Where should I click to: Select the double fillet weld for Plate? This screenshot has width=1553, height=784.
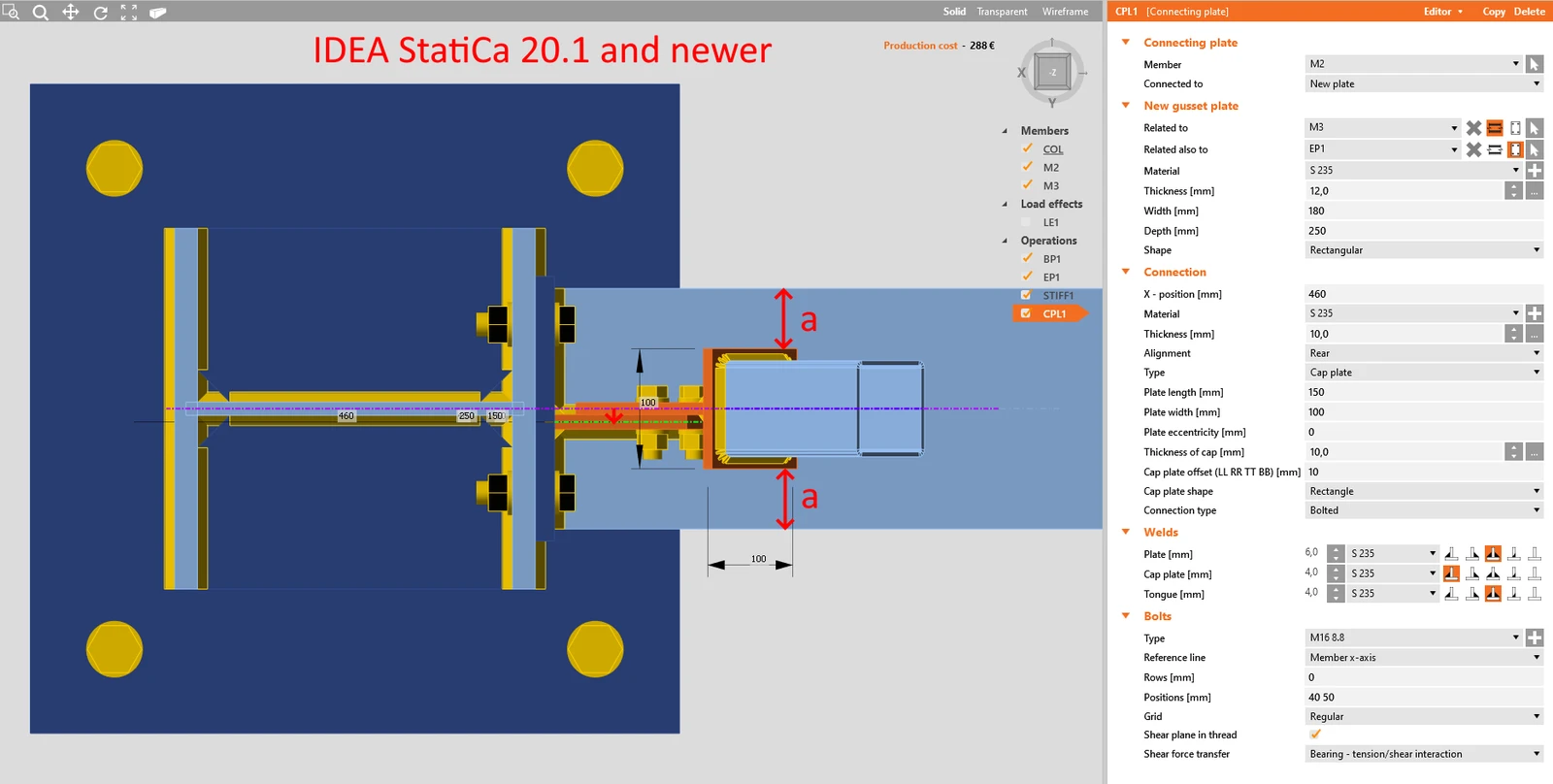pos(1493,554)
